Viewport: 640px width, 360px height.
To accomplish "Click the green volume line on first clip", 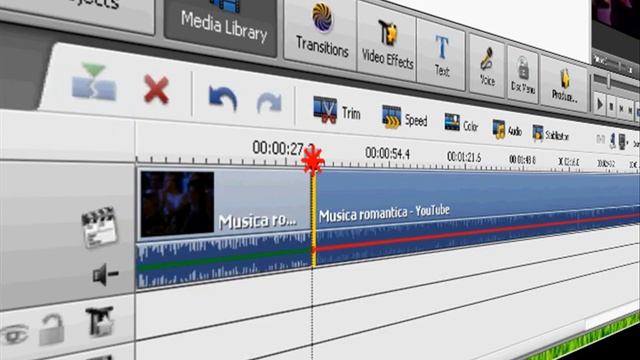I will point(224,259).
